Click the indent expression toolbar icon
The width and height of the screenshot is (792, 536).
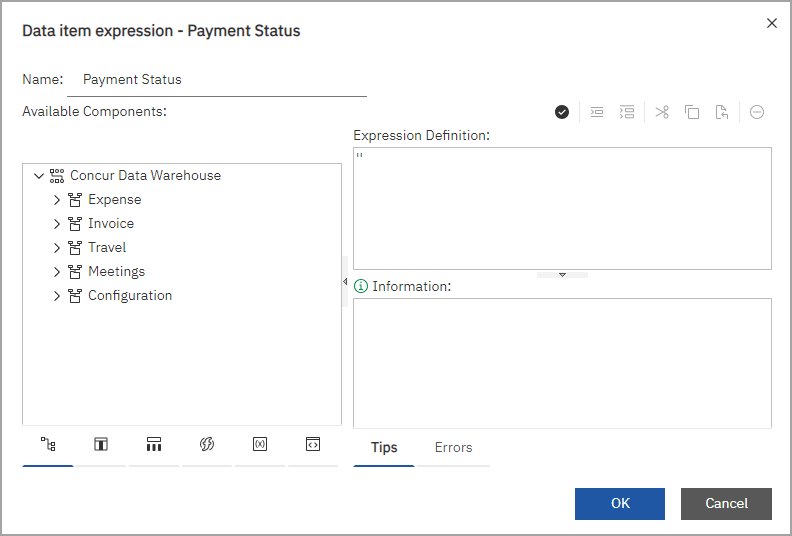(x=597, y=112)
